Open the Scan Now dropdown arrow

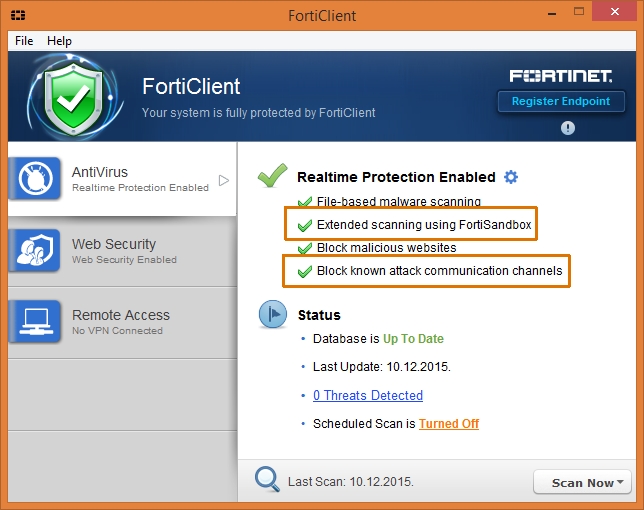click(x=622, y=482)
